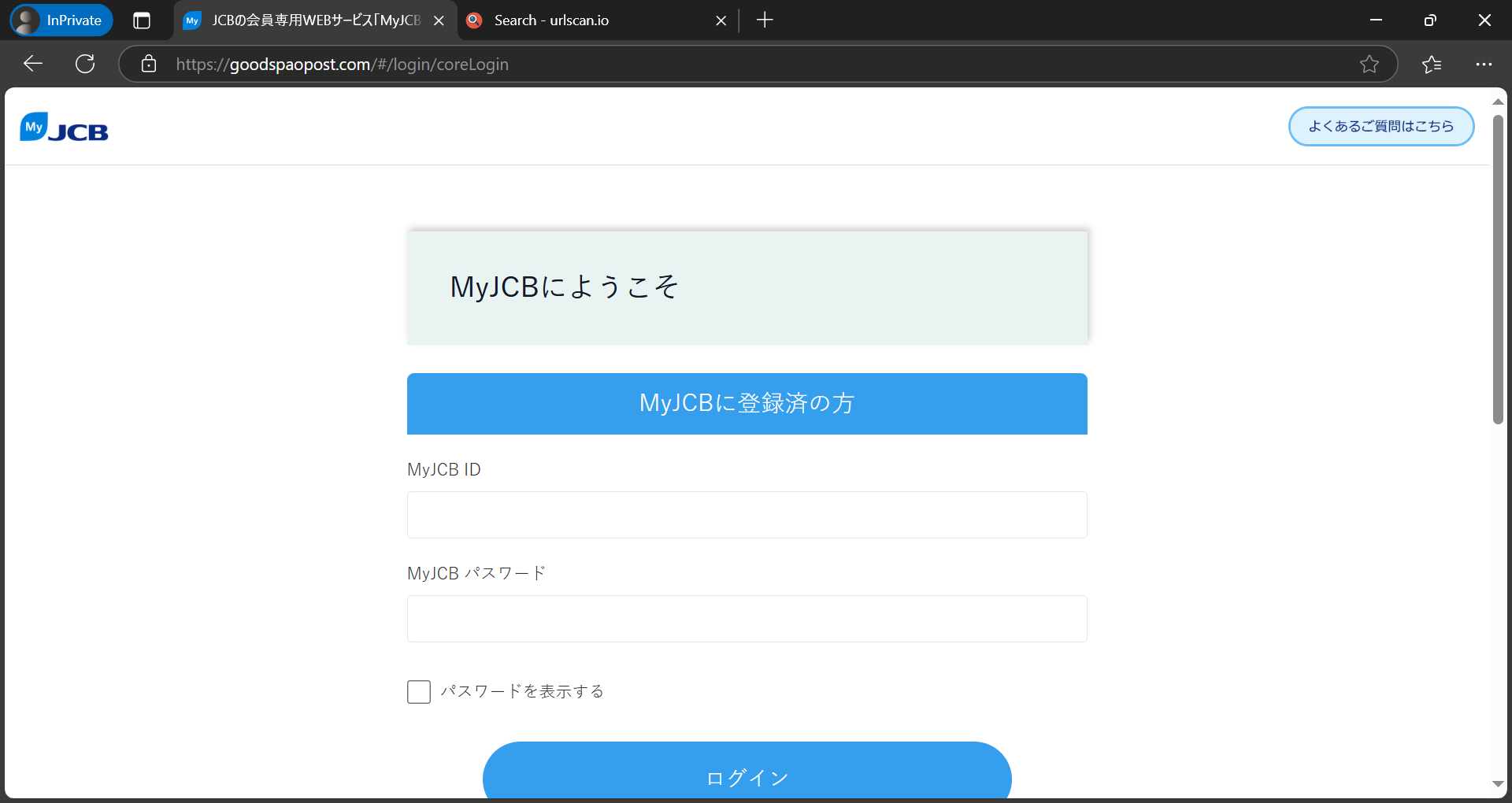Select the MyJCBに登録済の方 tab header

pyautogui.click(x=747, y=404)
